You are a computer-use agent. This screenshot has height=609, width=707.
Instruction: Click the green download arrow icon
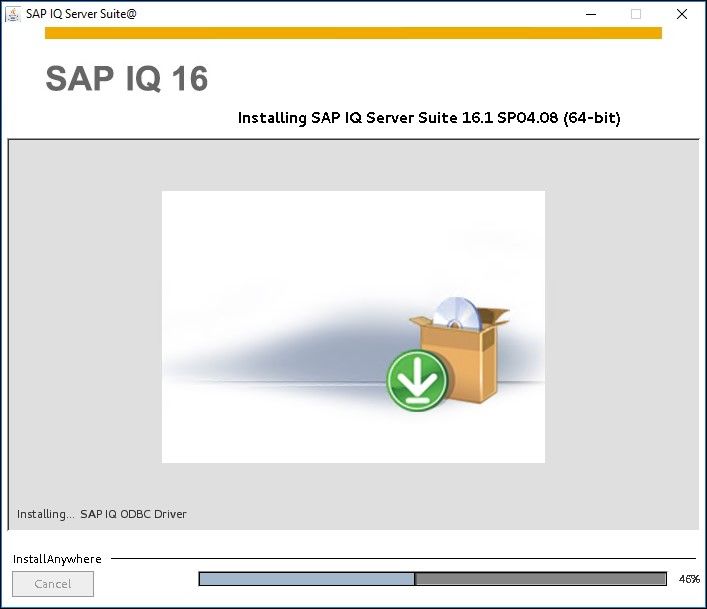pyautogui.click(x=416, y=380)
